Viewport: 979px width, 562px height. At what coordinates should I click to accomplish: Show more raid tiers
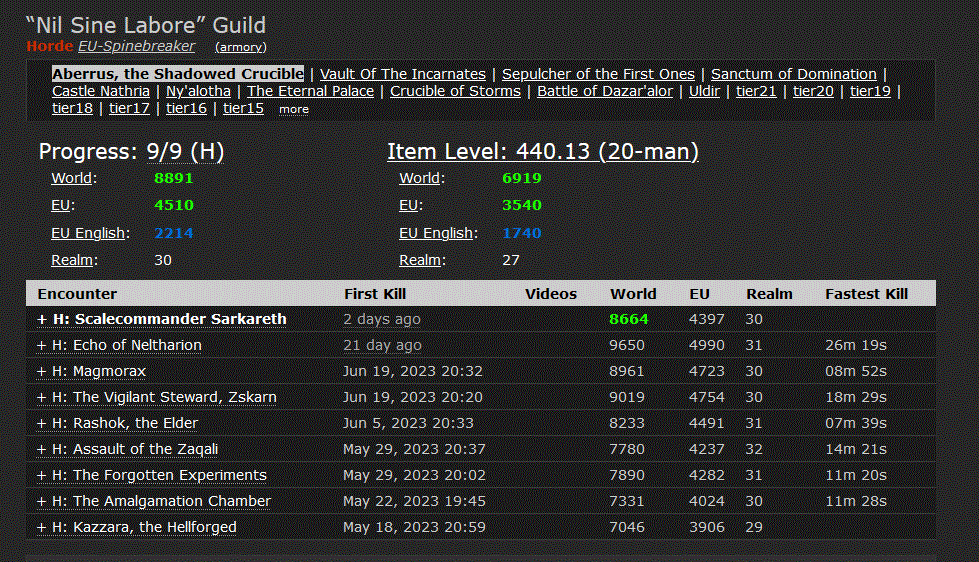pyautogui.click(x=294, y=109)
